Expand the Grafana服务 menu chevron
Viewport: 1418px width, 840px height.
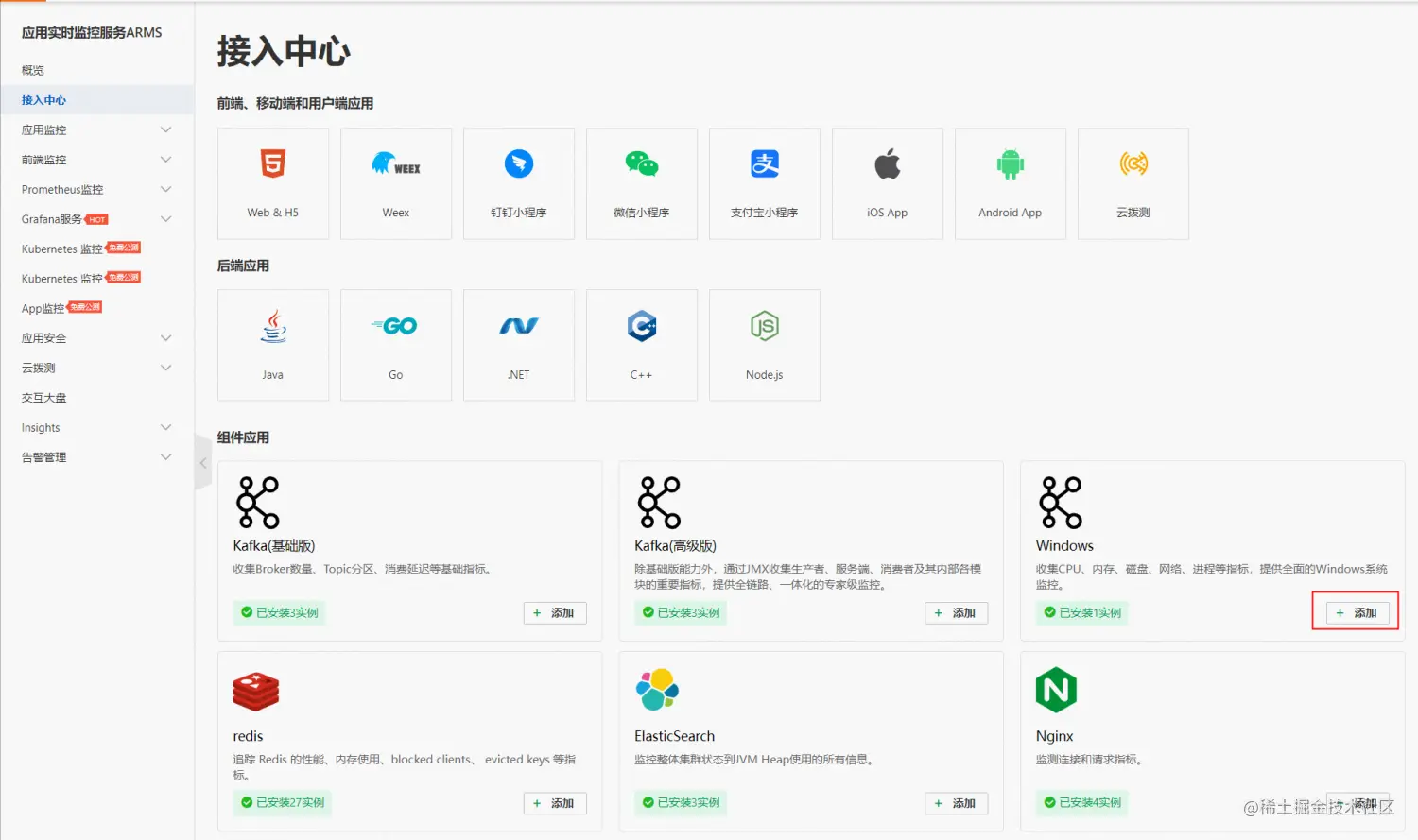(166, 219)
